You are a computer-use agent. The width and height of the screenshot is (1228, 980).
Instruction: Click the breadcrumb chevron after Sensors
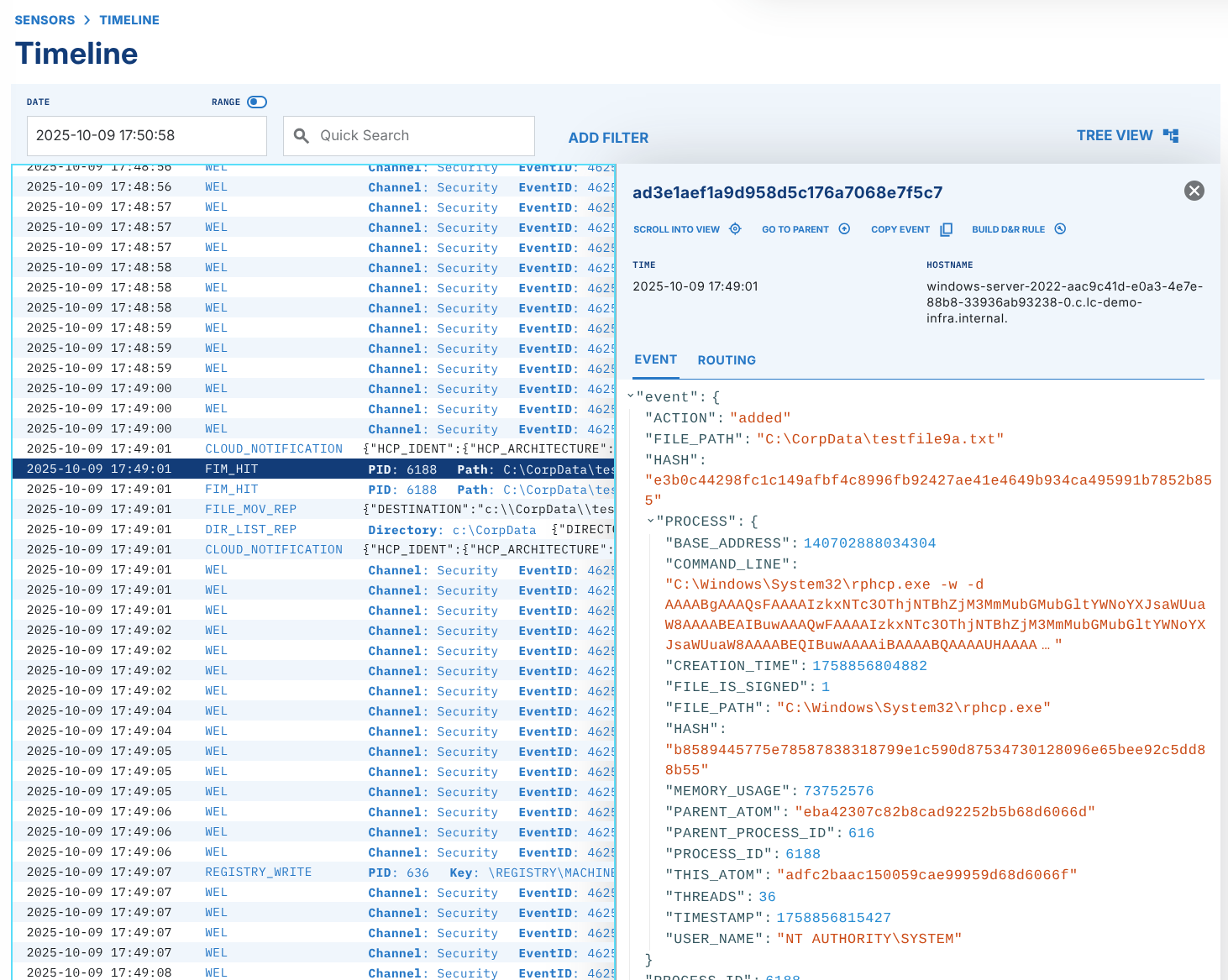[x=87, y=20]
